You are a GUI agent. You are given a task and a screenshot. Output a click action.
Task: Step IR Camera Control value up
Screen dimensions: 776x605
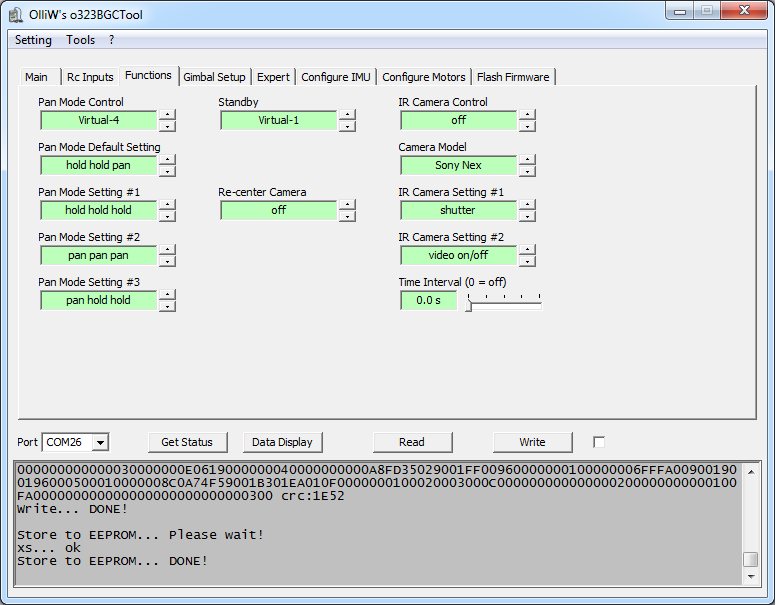point(527,115)
